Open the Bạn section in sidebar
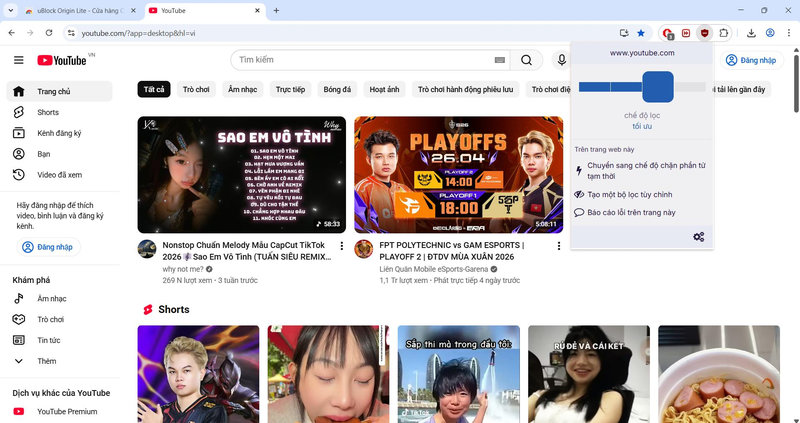This screenshot has width=800, height=423. click(x=59, y=154)
